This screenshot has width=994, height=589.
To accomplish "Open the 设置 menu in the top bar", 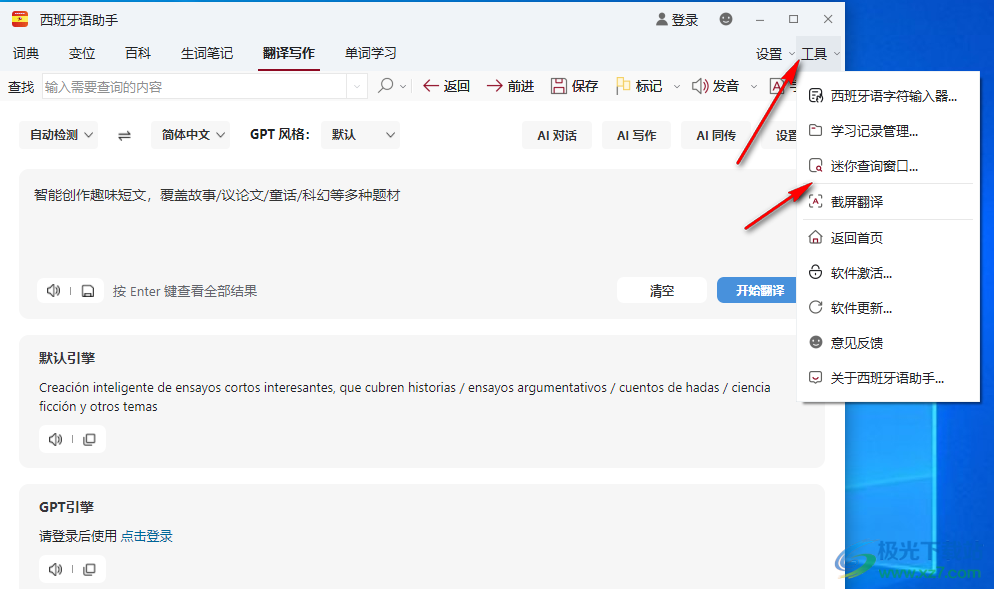I will [x=775, y=54].
